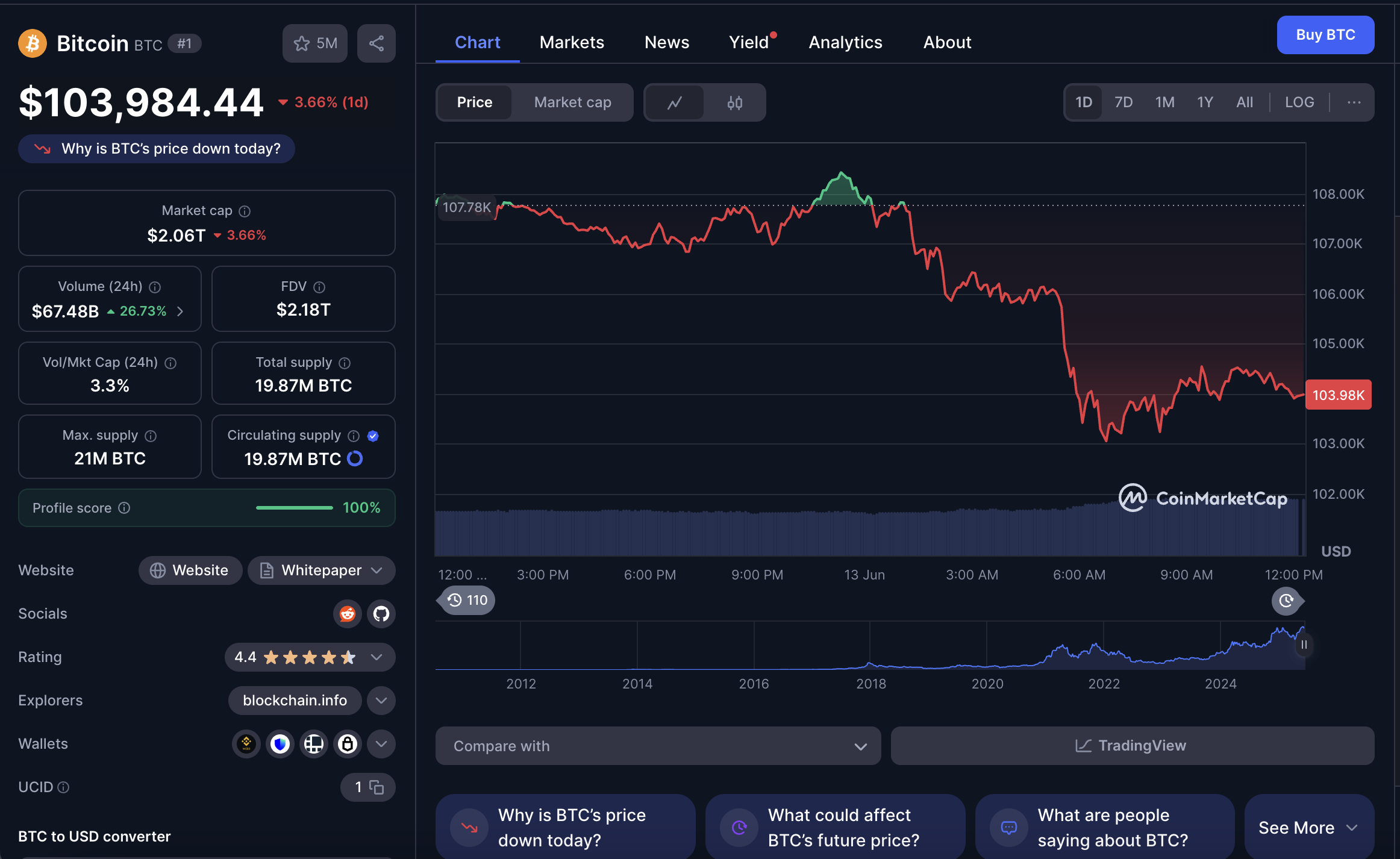Screen dimensions: 1400x859
Task: Click the Ledger wallet icon
Action: tap(314, 744)
